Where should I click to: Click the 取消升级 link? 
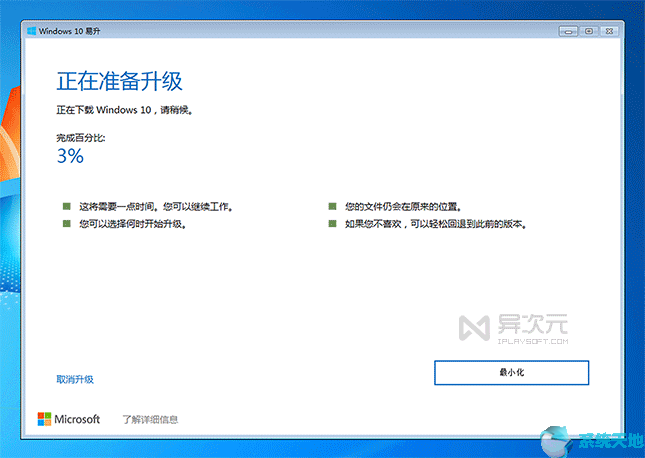pos(75,379)
